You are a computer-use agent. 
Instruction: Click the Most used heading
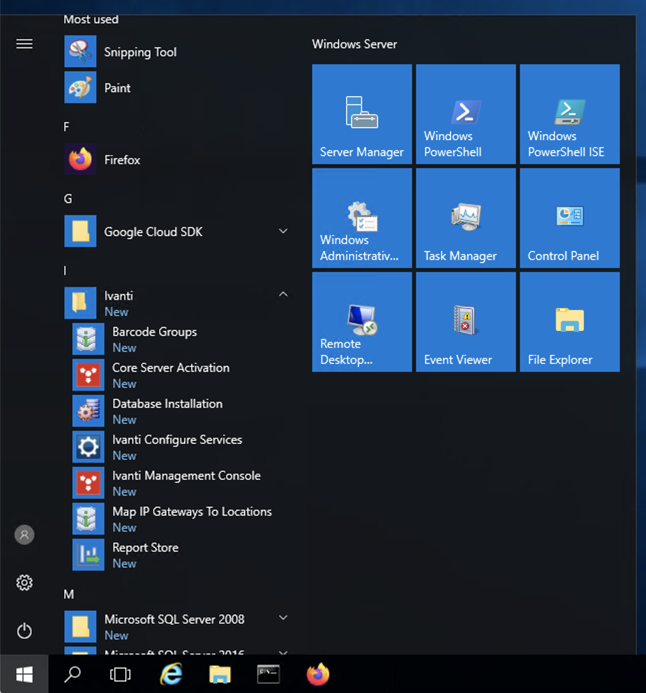[x=91, y=19]
